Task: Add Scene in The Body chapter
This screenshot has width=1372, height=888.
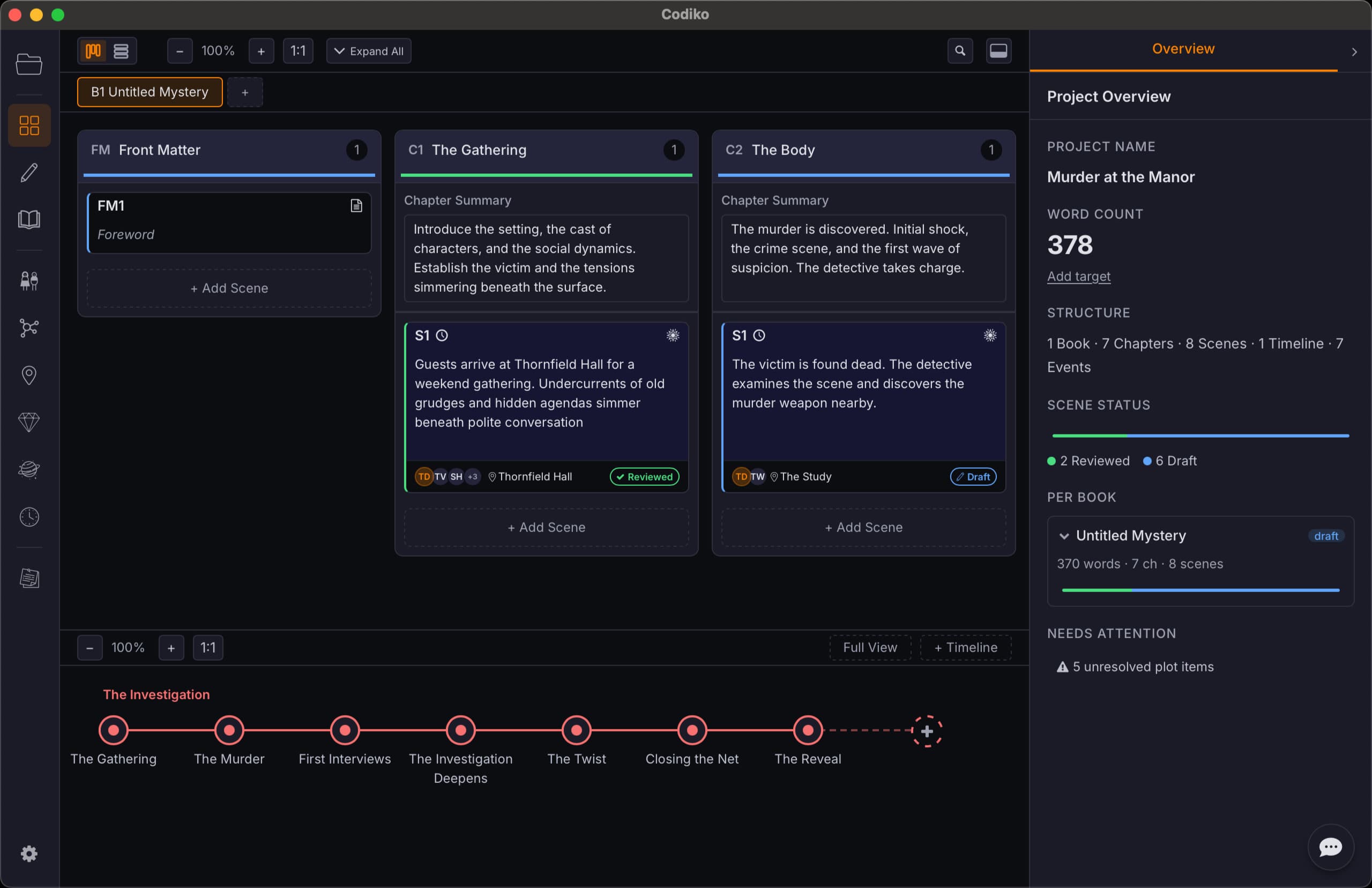Action: point(863,527)
